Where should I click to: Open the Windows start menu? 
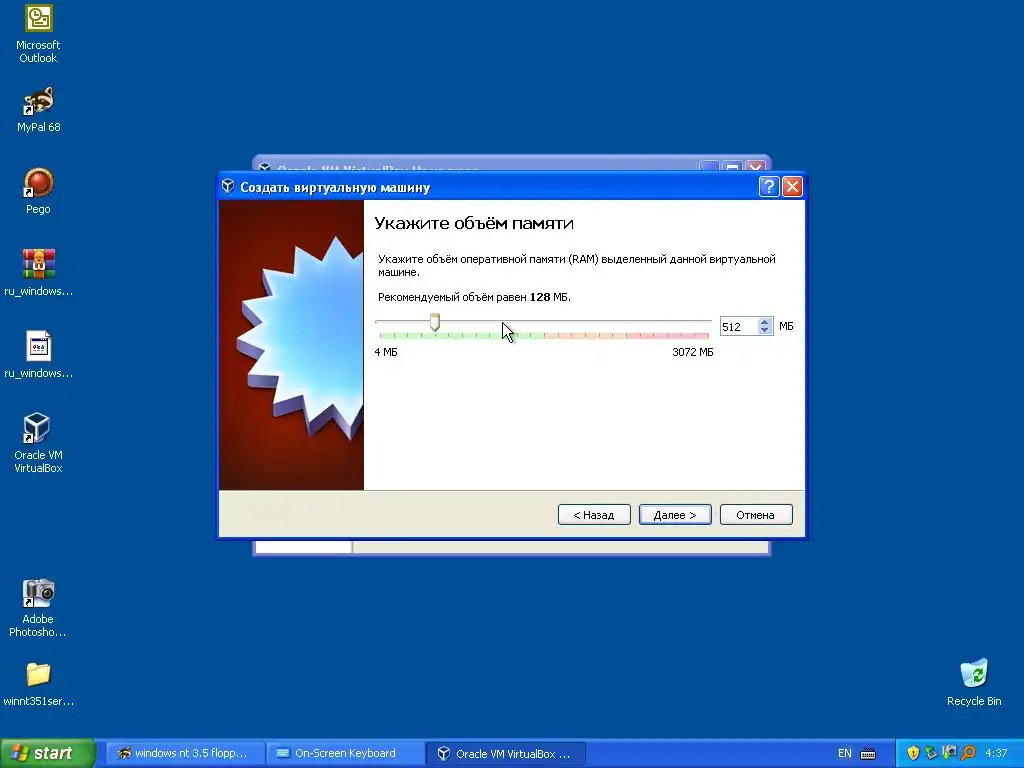click(x=48, y=753)
